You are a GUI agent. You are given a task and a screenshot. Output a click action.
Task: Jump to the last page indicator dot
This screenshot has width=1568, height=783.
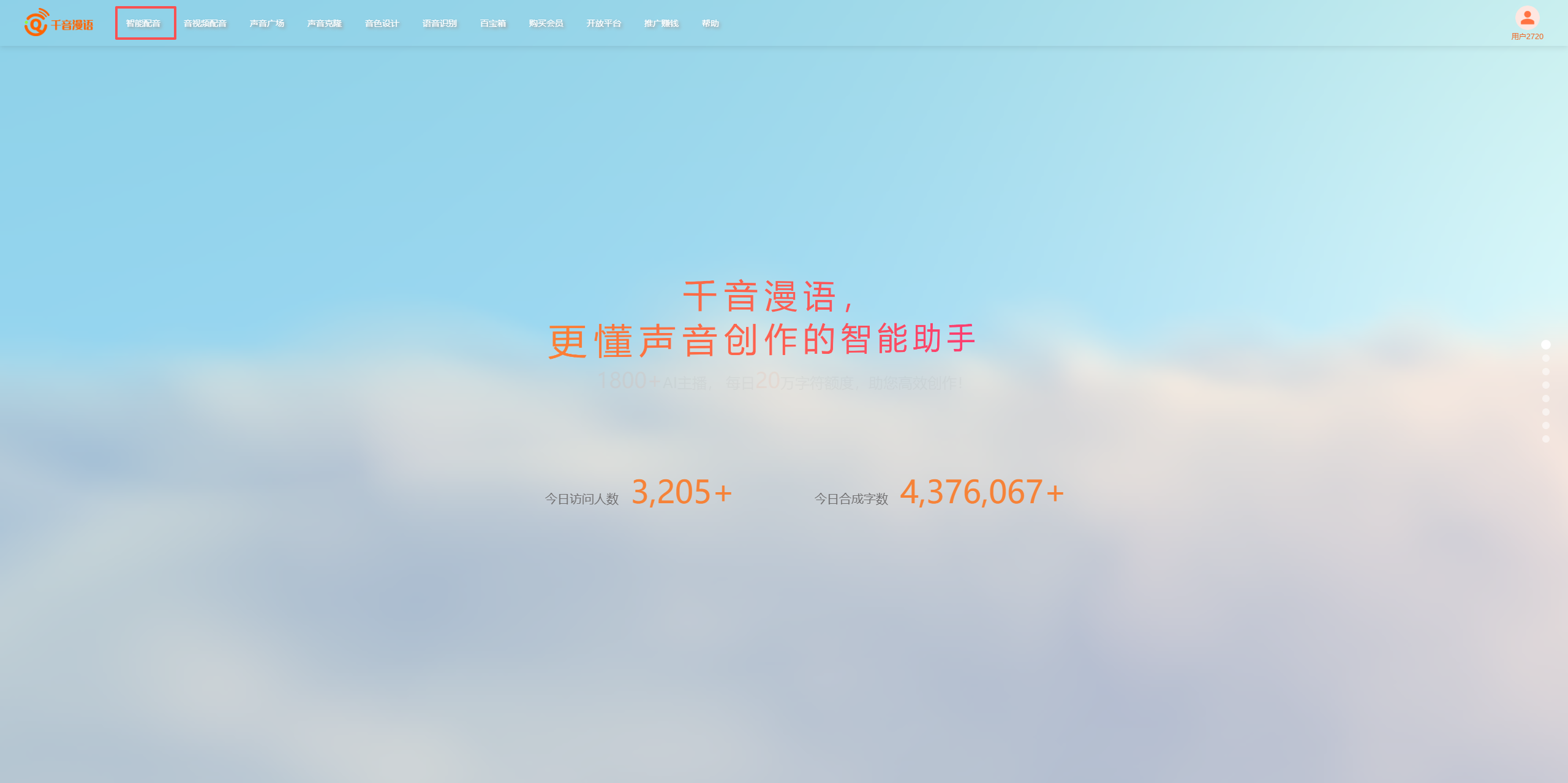point(1546,439)
